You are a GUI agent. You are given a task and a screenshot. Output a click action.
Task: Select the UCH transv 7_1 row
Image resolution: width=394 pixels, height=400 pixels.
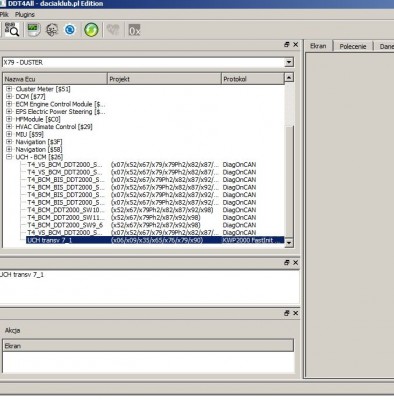coord(155,240)
